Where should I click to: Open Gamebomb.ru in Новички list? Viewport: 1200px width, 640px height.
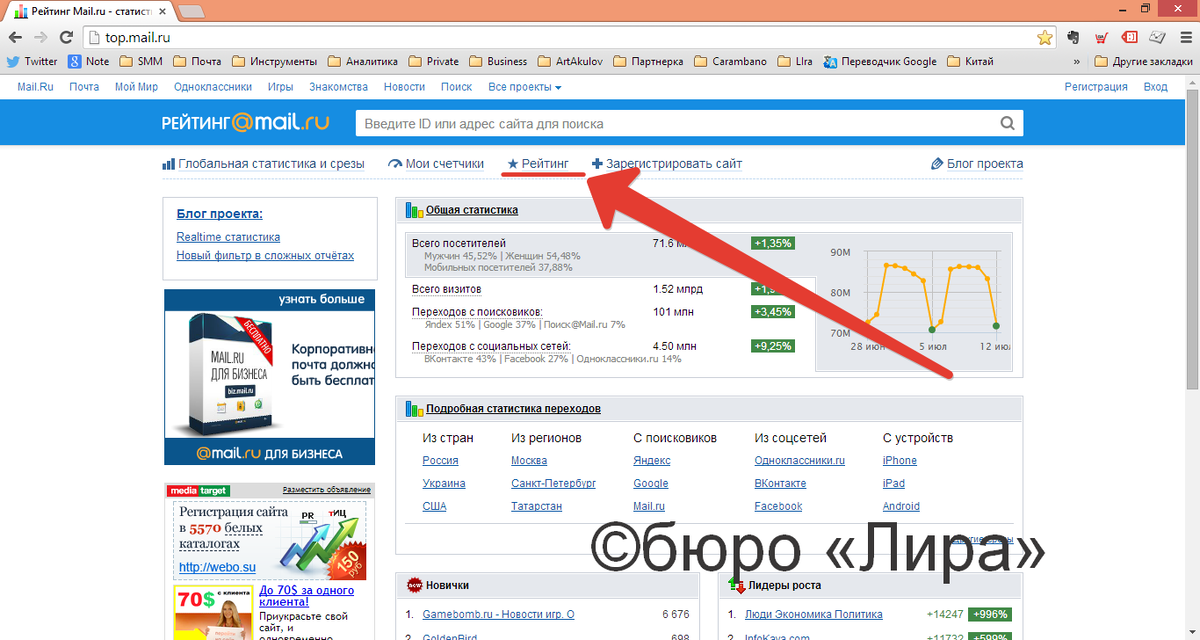pos(498,614)
